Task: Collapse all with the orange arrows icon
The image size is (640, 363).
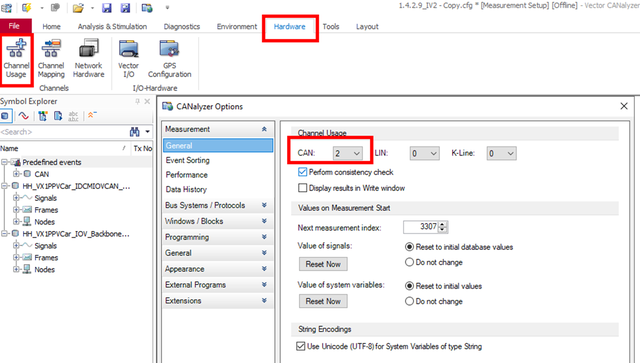Action: (x=92, y=115)
